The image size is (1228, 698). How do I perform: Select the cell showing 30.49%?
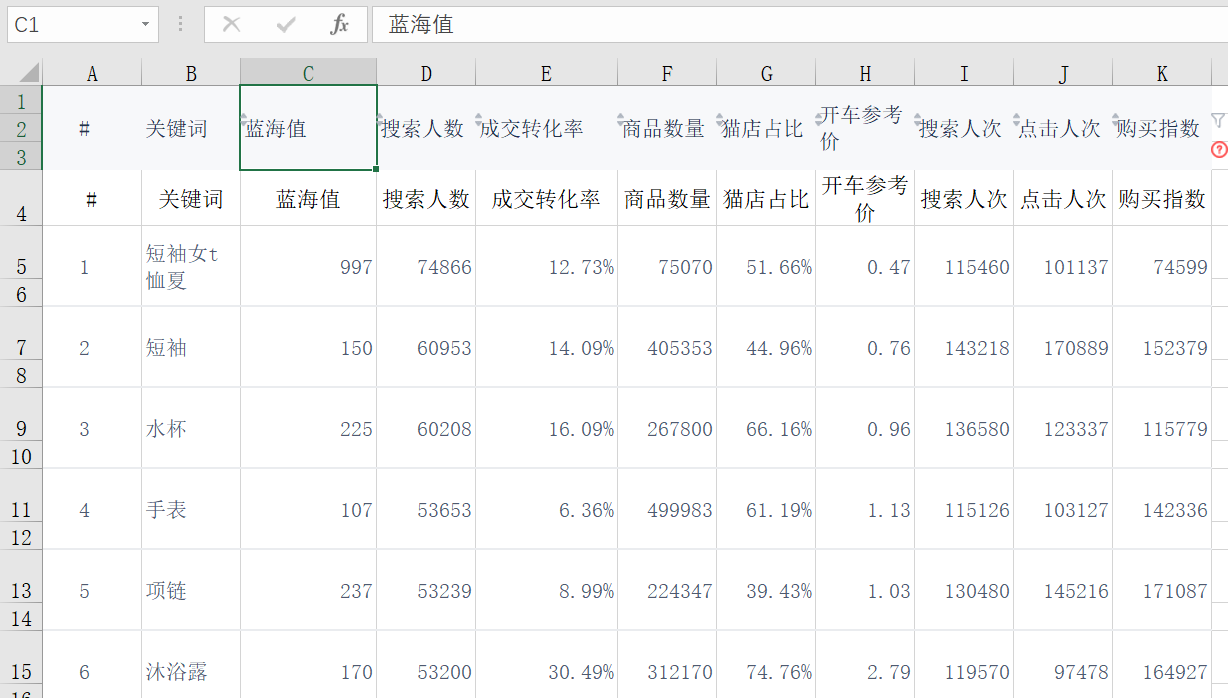click(x=545, y=671)
